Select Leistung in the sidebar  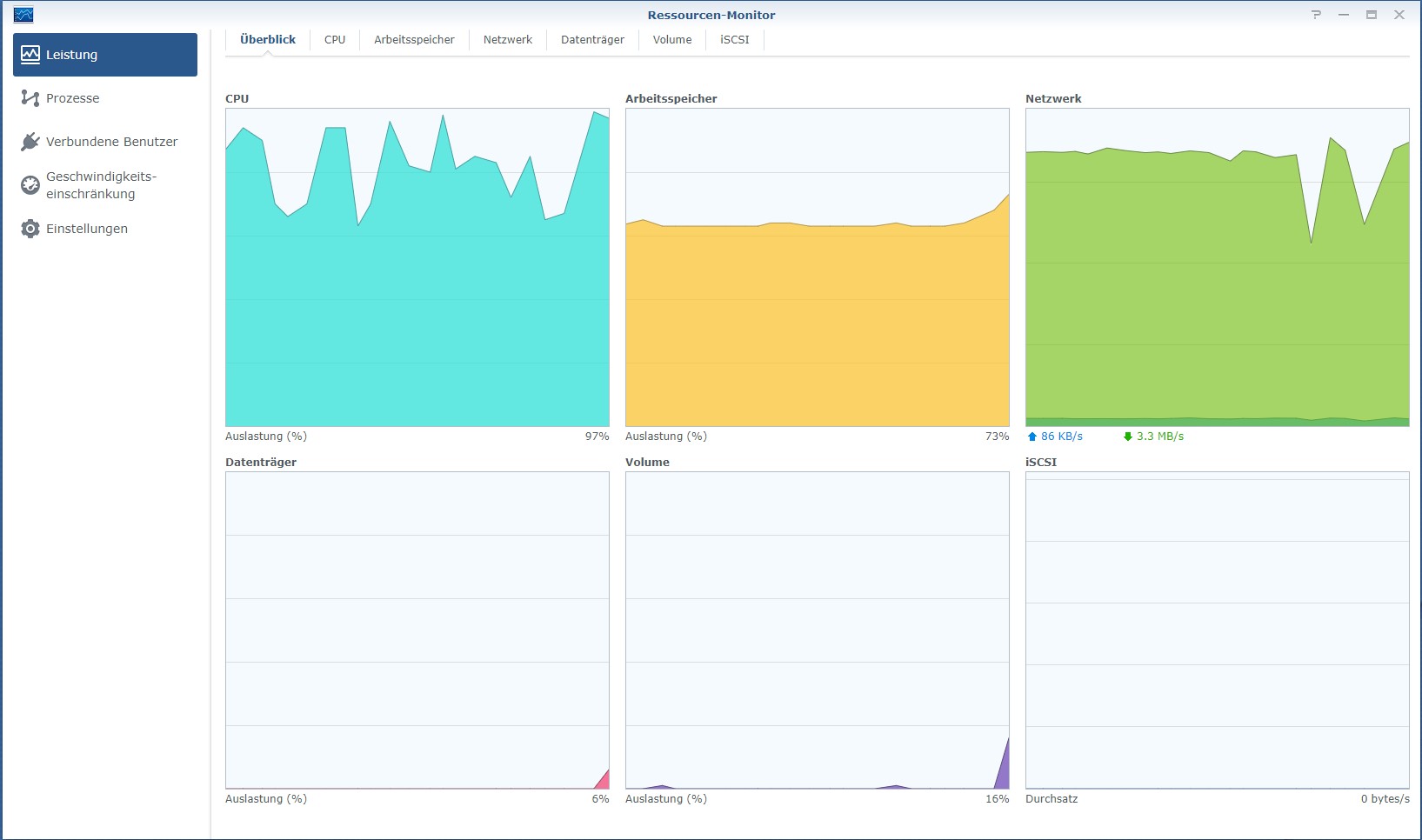[x=105, y=55]
